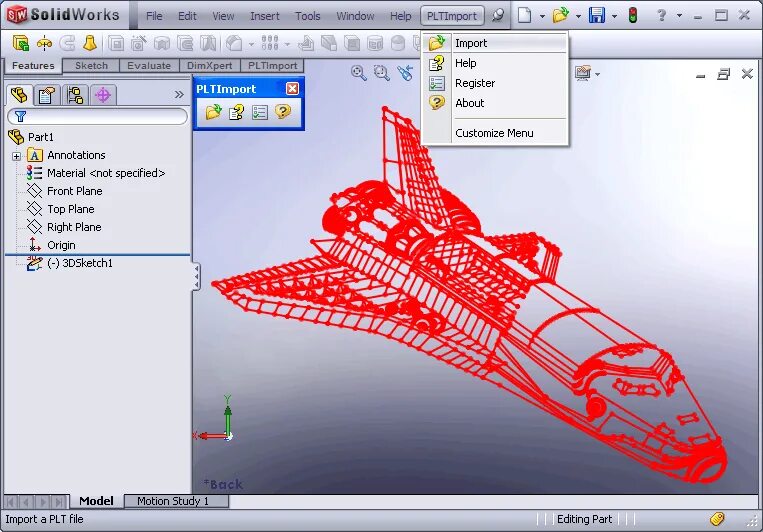Image resolution: width=763 pixels, height=532 pixels.
Task: Open the Save dropdown arrow
Action: (615, 16)
